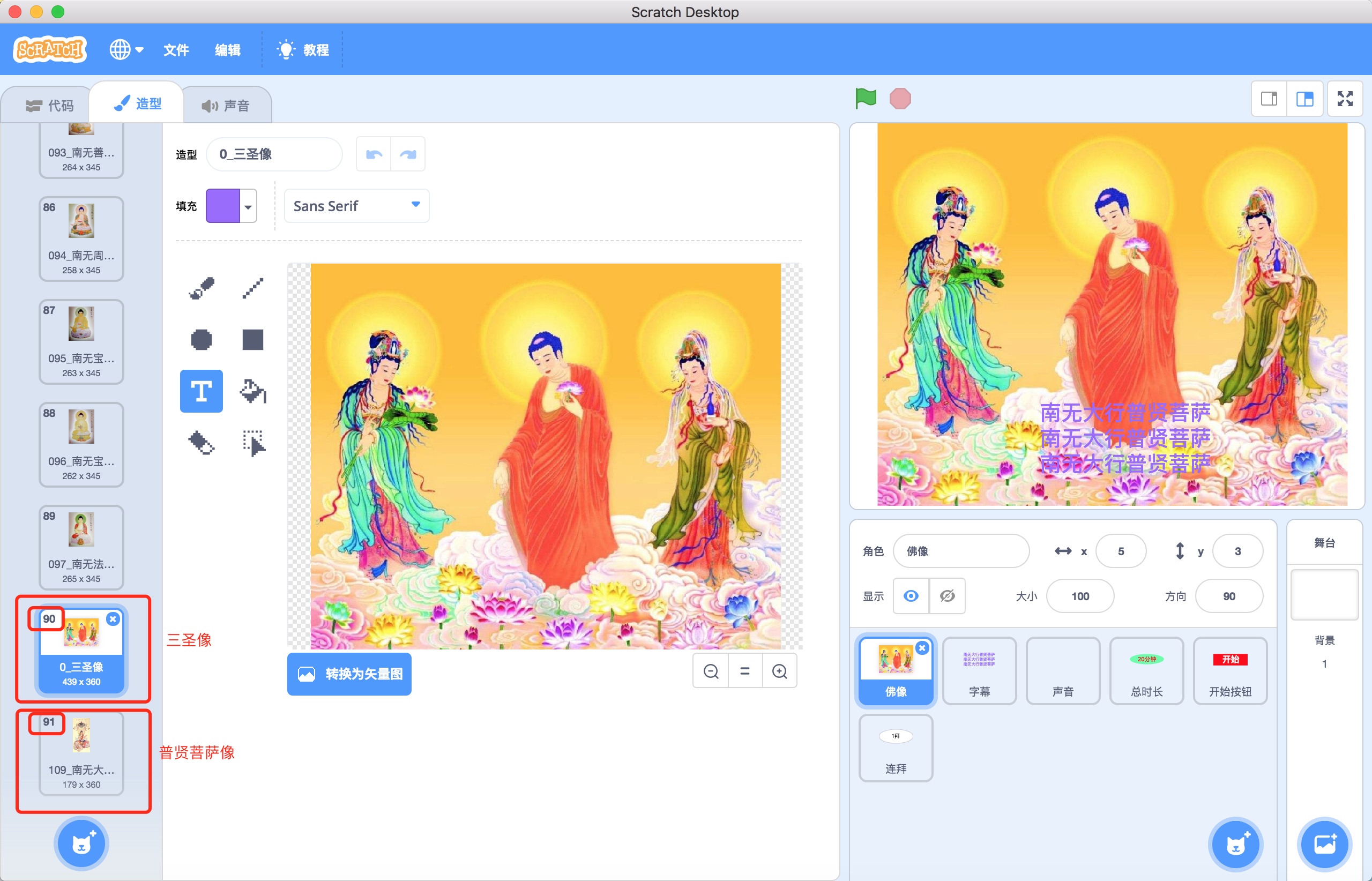Click the 方向 direction field
Image resolution: width=1372 pixels, height=881 pixels.
click(x=1229, y=596)
